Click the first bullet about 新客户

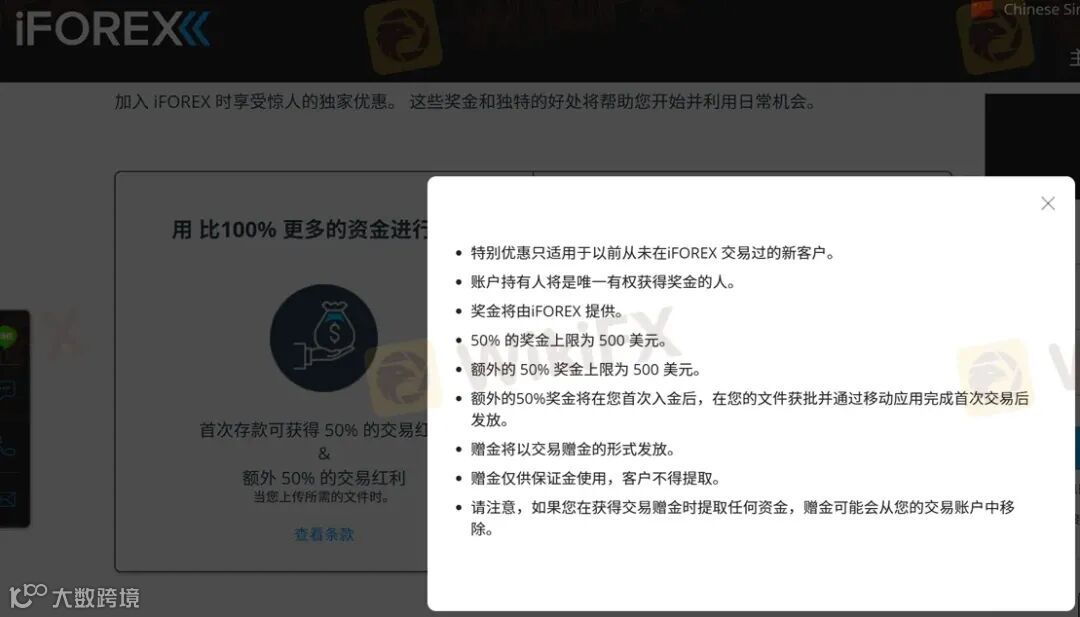coord(653,253)
